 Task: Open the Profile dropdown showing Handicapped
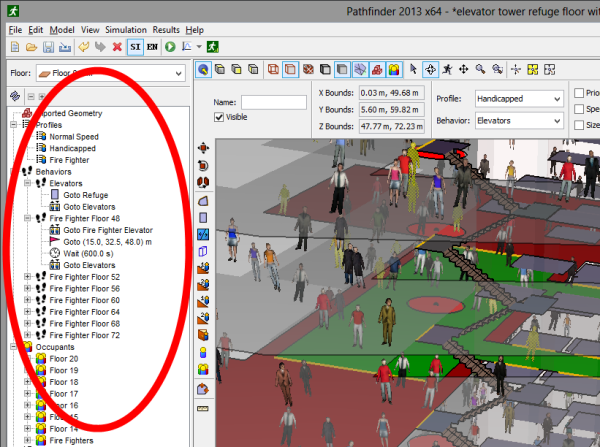(x=519, y=99)
